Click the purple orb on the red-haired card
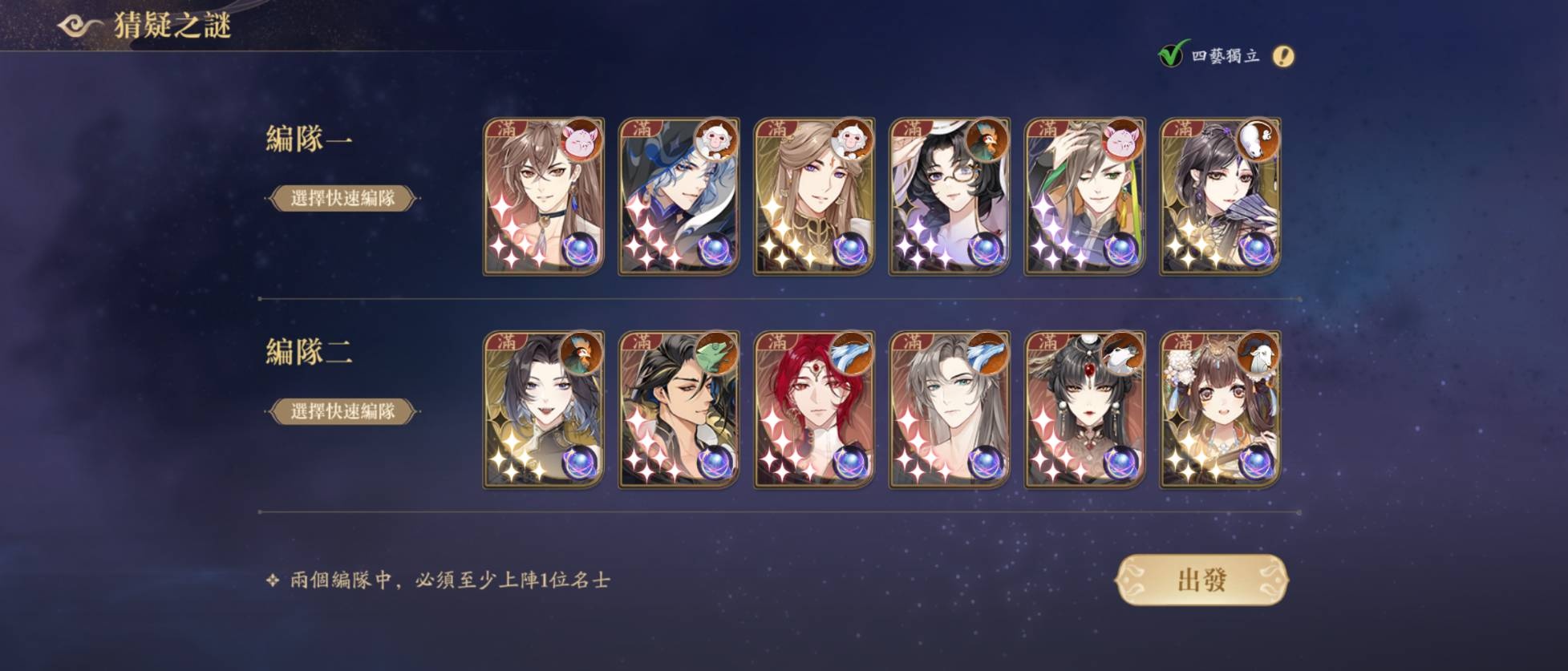 [850, 463]
